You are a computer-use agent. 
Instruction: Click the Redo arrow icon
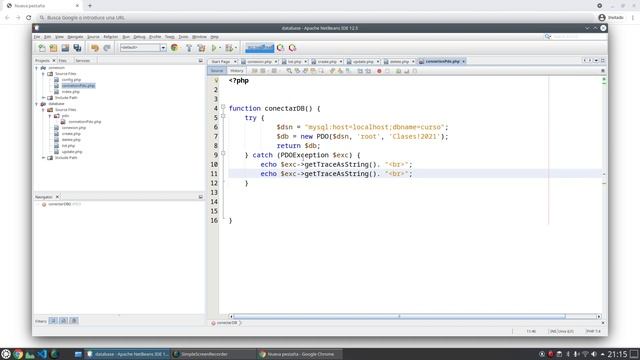coord(107,48)
